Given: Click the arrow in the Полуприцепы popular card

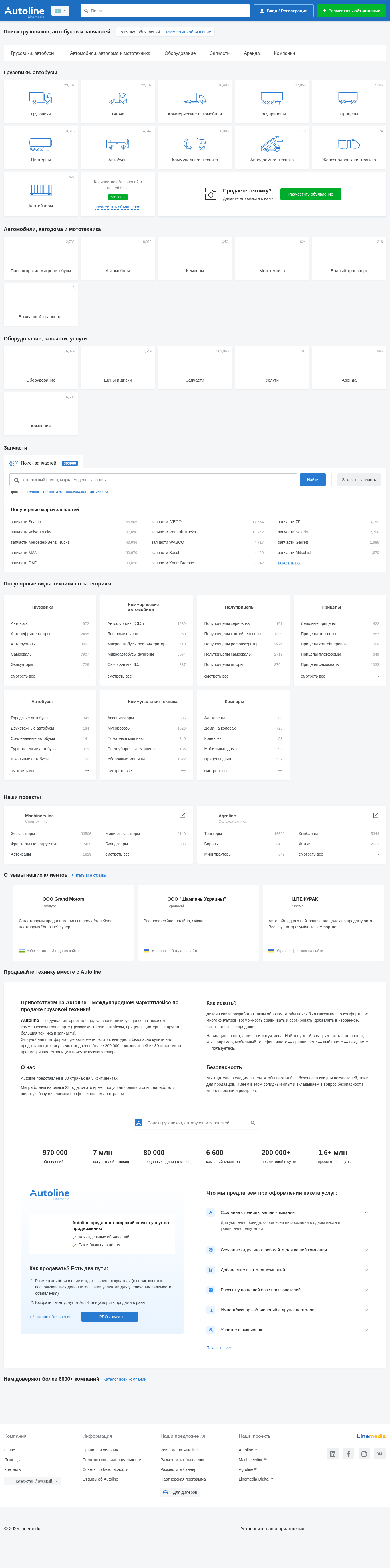Looking at the screenshot, I should tap(280, 676).
